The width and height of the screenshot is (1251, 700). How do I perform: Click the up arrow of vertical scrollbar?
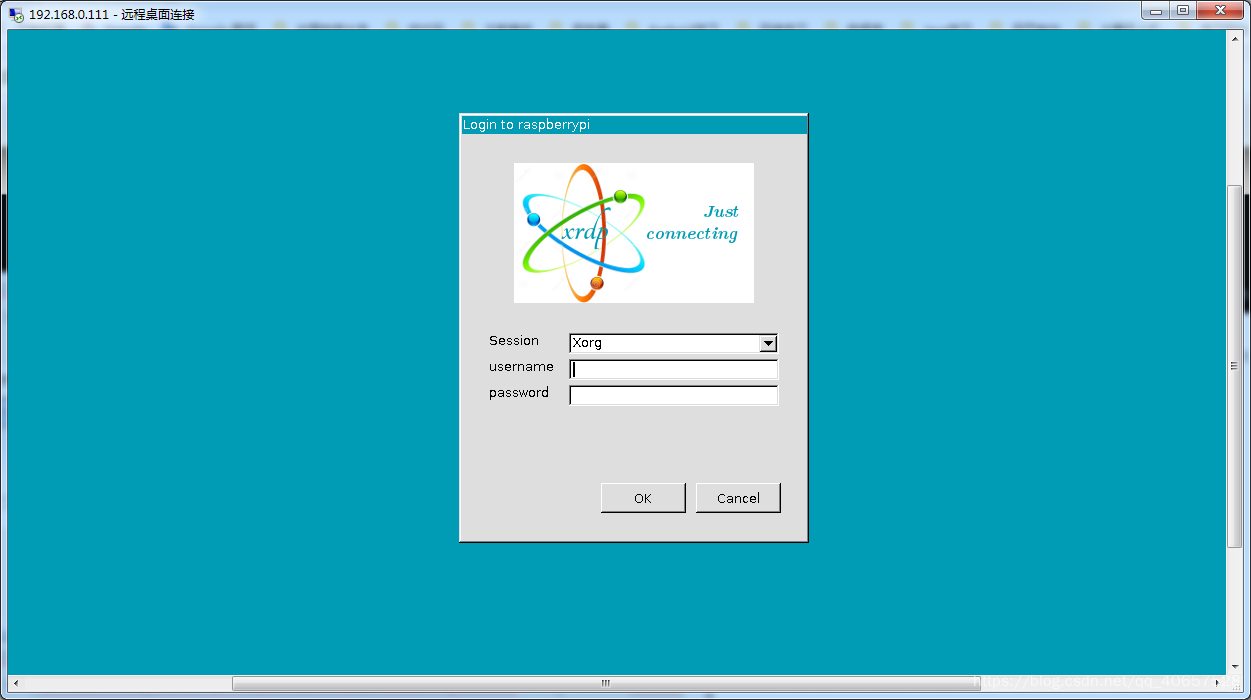(x=1234, y=37)
